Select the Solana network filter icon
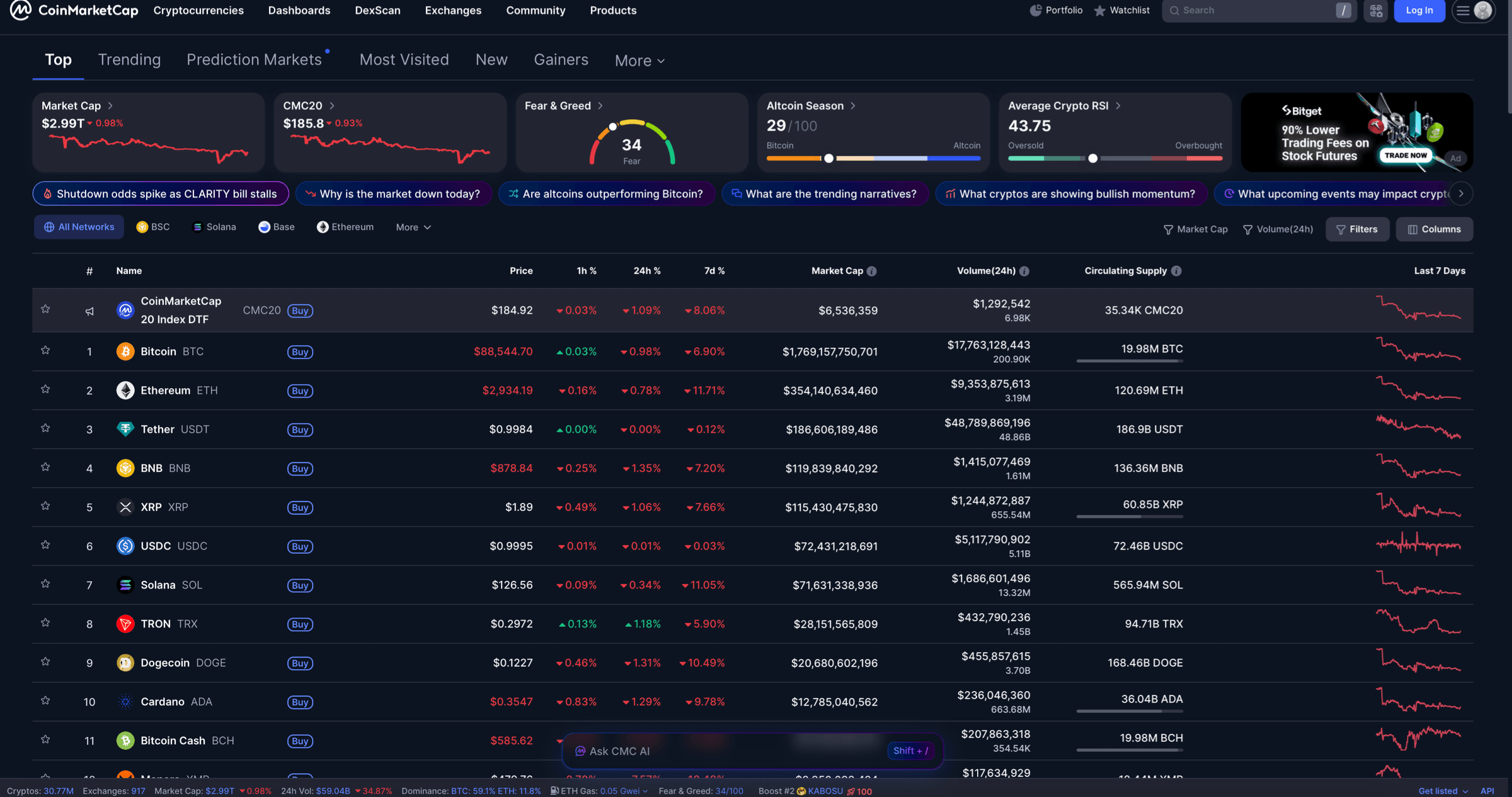Image resolution: width=1512 pixels, height=797 pixels. tap(197, 227)
